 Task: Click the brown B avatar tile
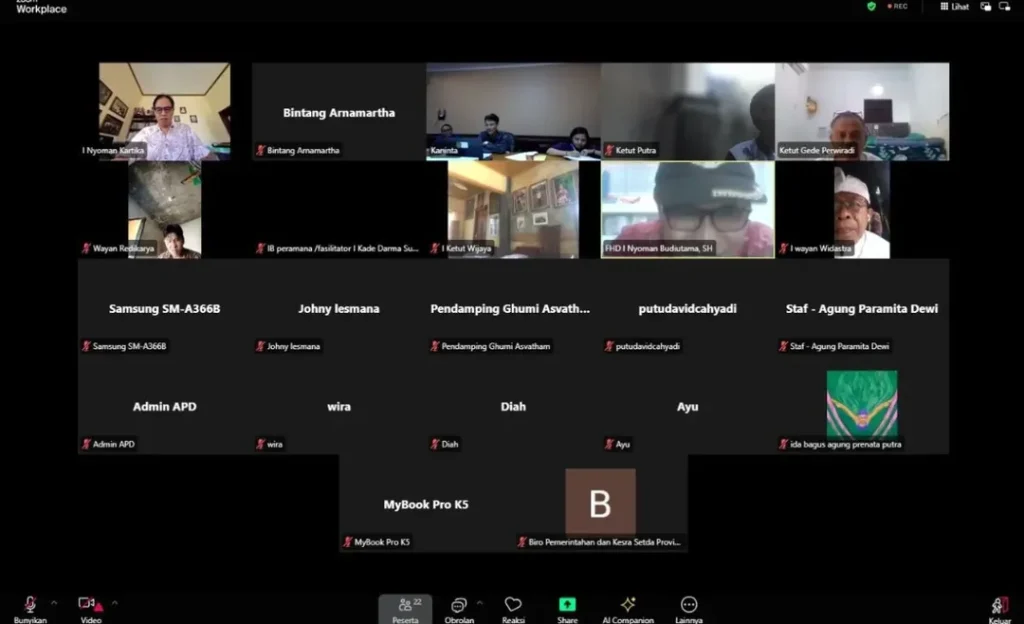pyautogui.click(x=600, y=502)
